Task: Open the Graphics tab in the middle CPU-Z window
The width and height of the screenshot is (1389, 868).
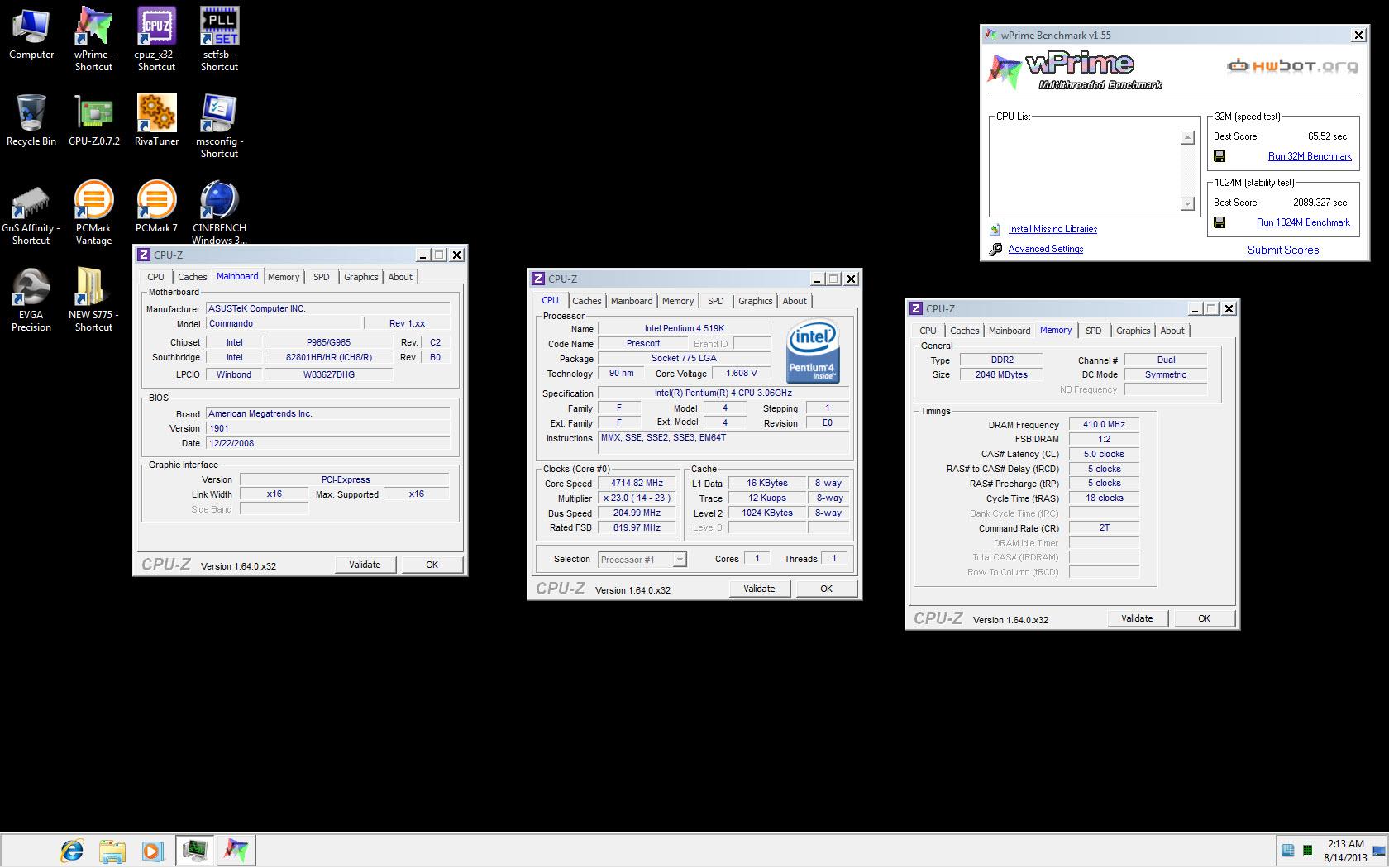Action: click(755, 301)
